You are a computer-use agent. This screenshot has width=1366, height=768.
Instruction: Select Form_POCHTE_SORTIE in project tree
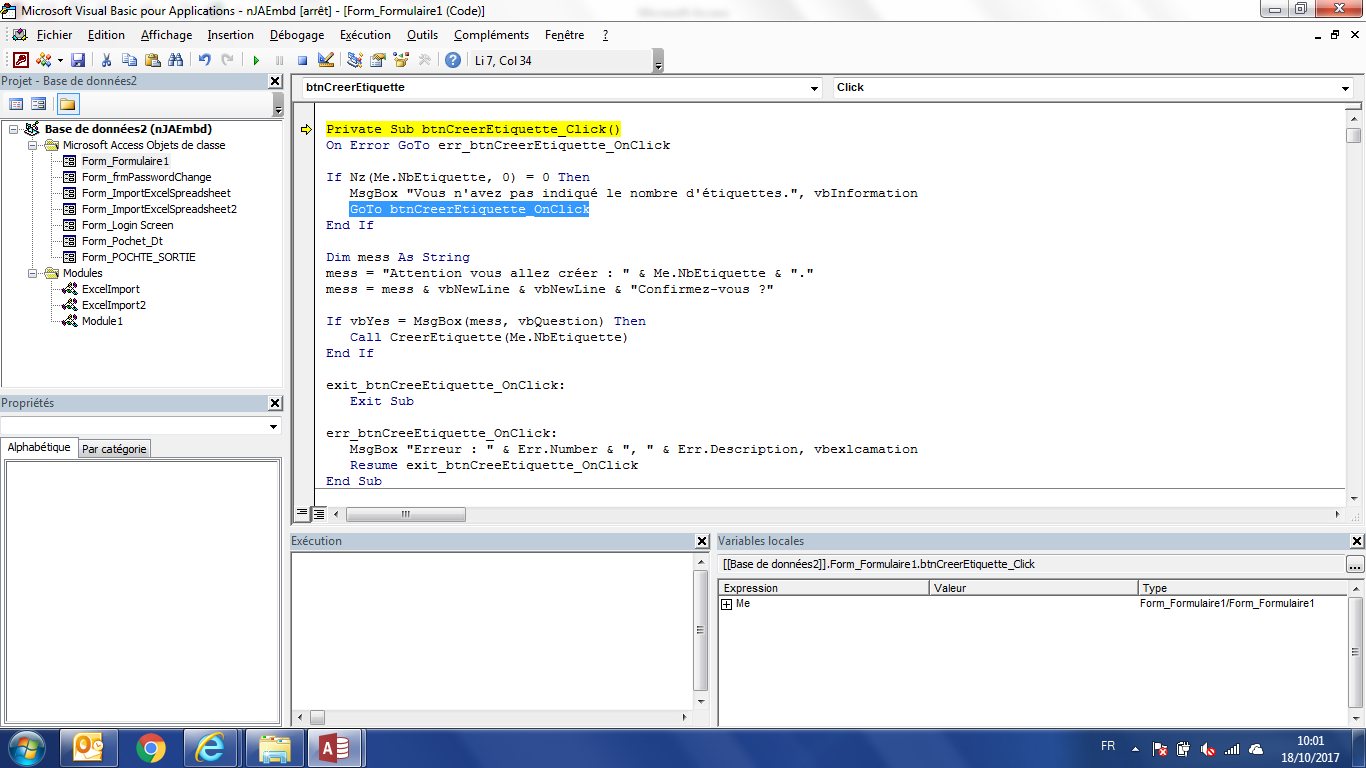click(139, 257)
